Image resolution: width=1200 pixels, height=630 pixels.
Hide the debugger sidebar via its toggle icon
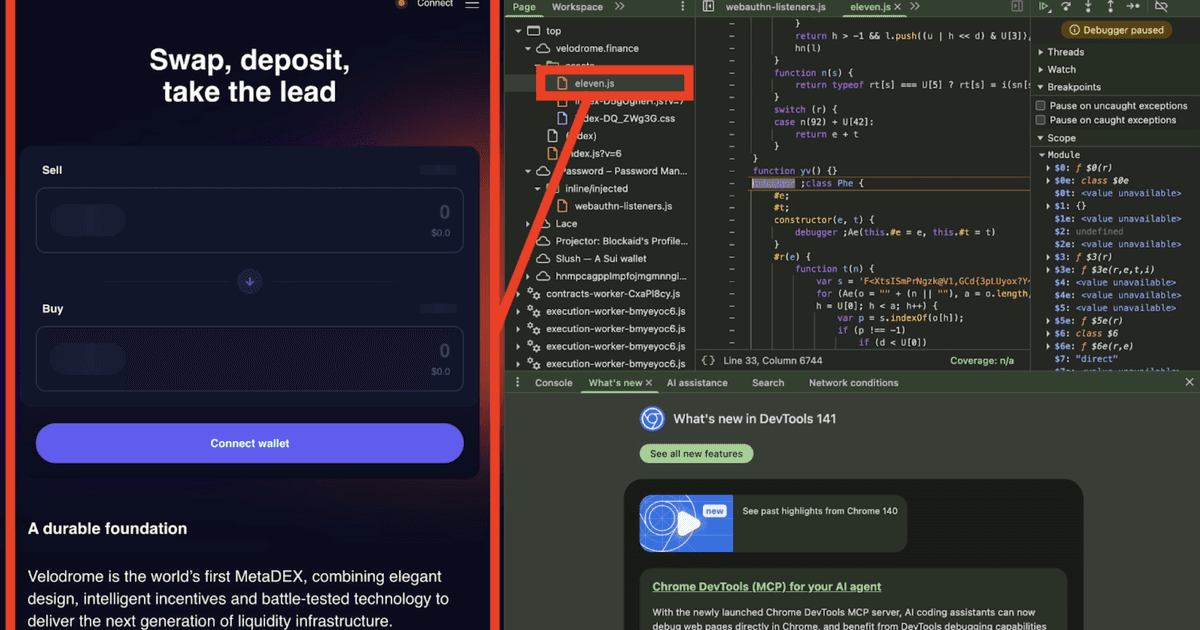tap(1018, 7)
